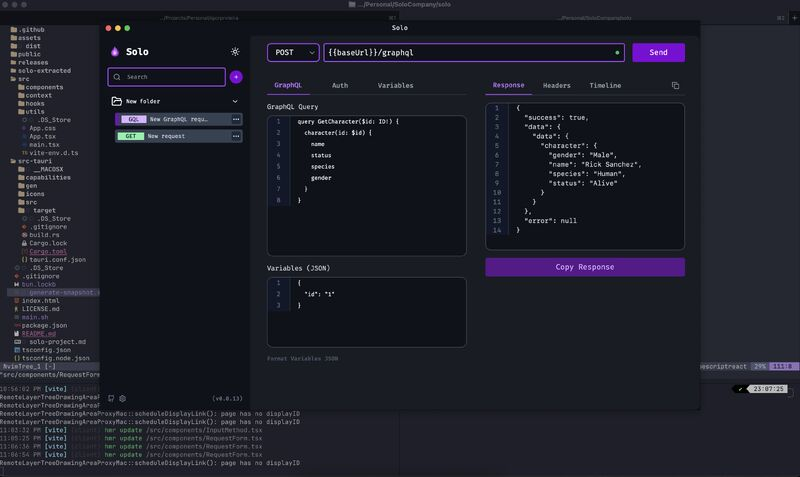The image size is (800, 477).
Task: Click the plus new-tab icon in the terminal window
Action: pyautogui.click(x=794, y=18)
